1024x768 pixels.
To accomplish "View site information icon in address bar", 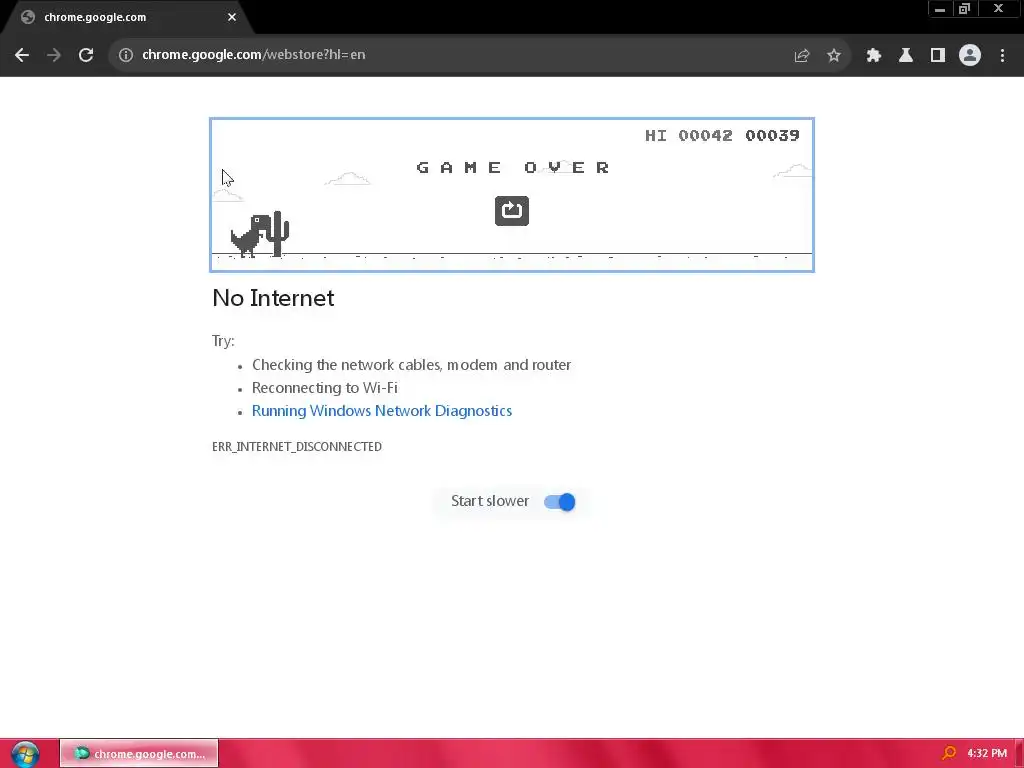I will tap(126, 55).
